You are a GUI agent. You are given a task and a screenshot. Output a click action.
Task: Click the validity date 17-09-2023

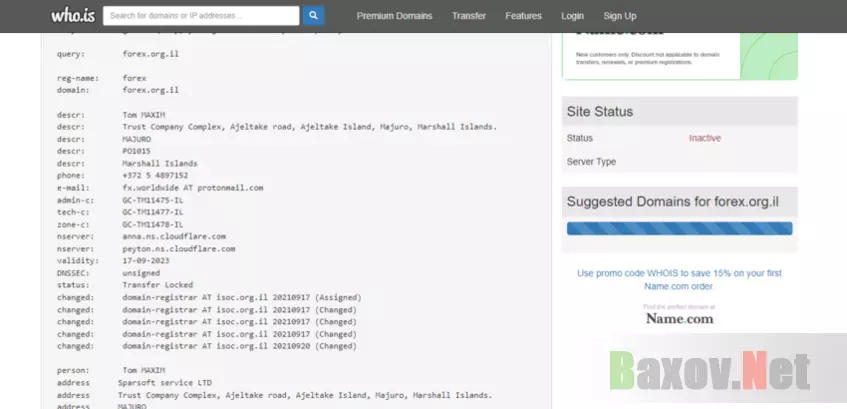pyautogui.click(x=146, y=260)
